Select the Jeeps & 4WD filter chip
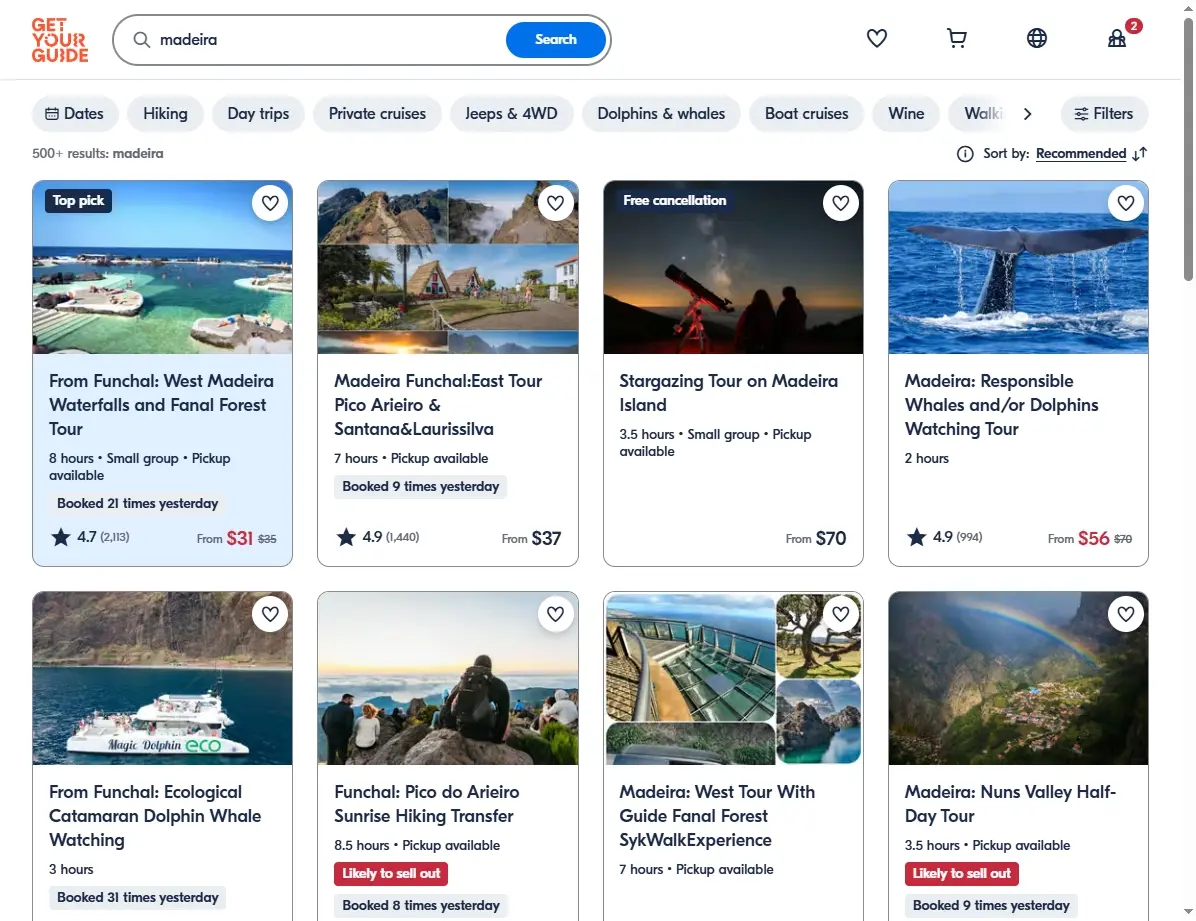 (x=511, y=114)
